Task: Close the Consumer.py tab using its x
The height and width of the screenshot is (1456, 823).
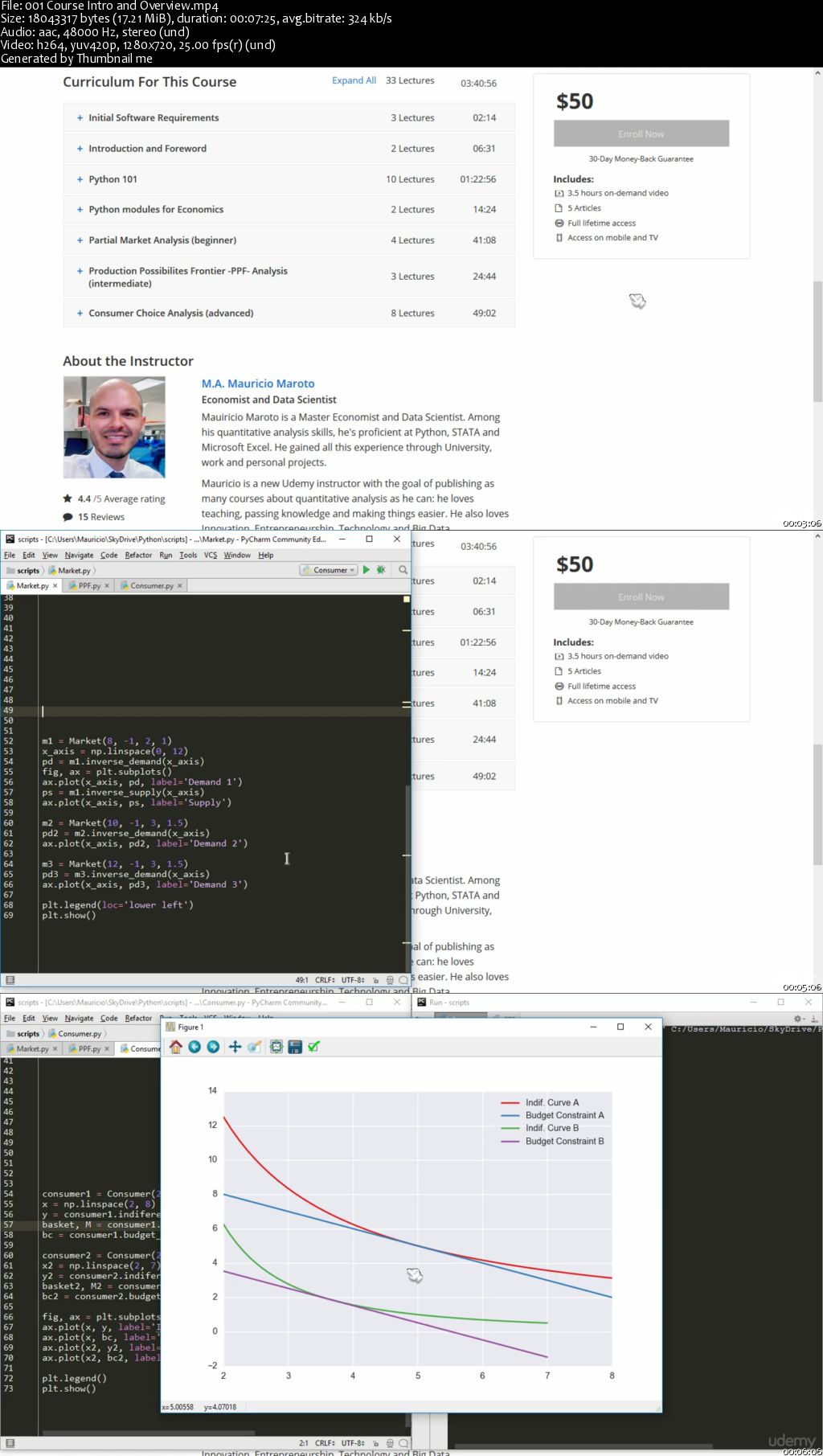Action: pos(180,585)
